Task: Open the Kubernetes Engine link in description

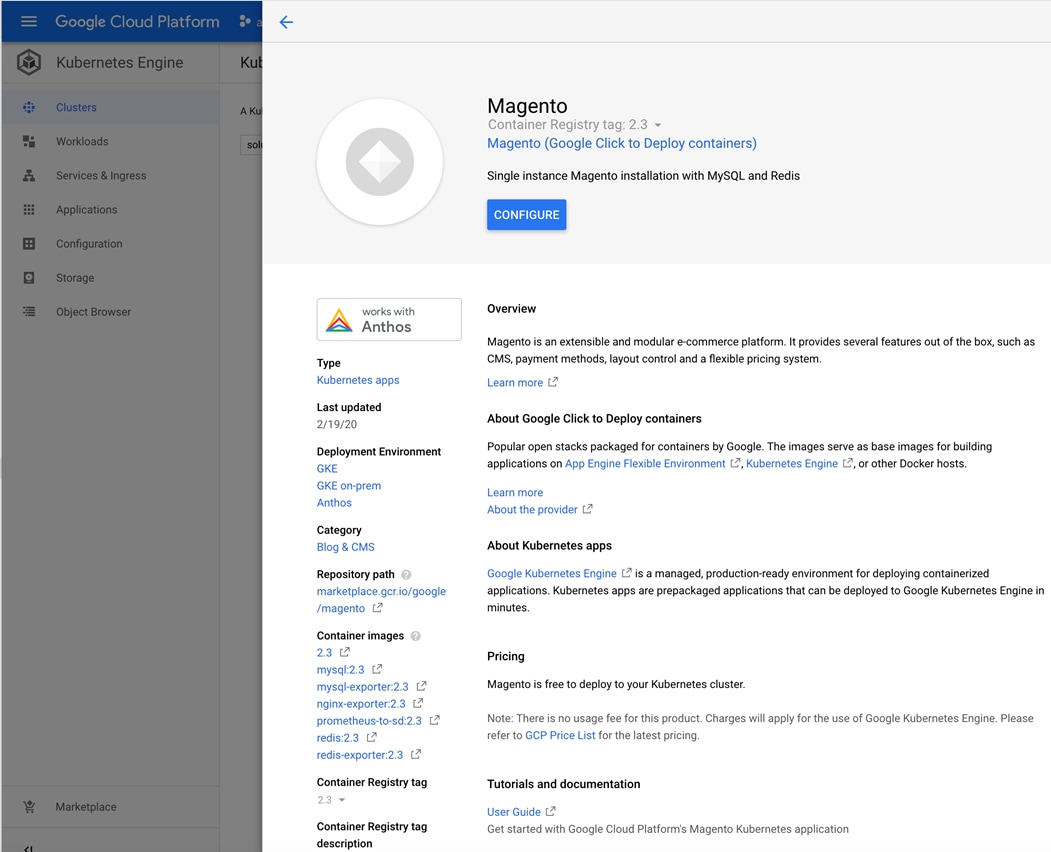Action: pos(792,464)
